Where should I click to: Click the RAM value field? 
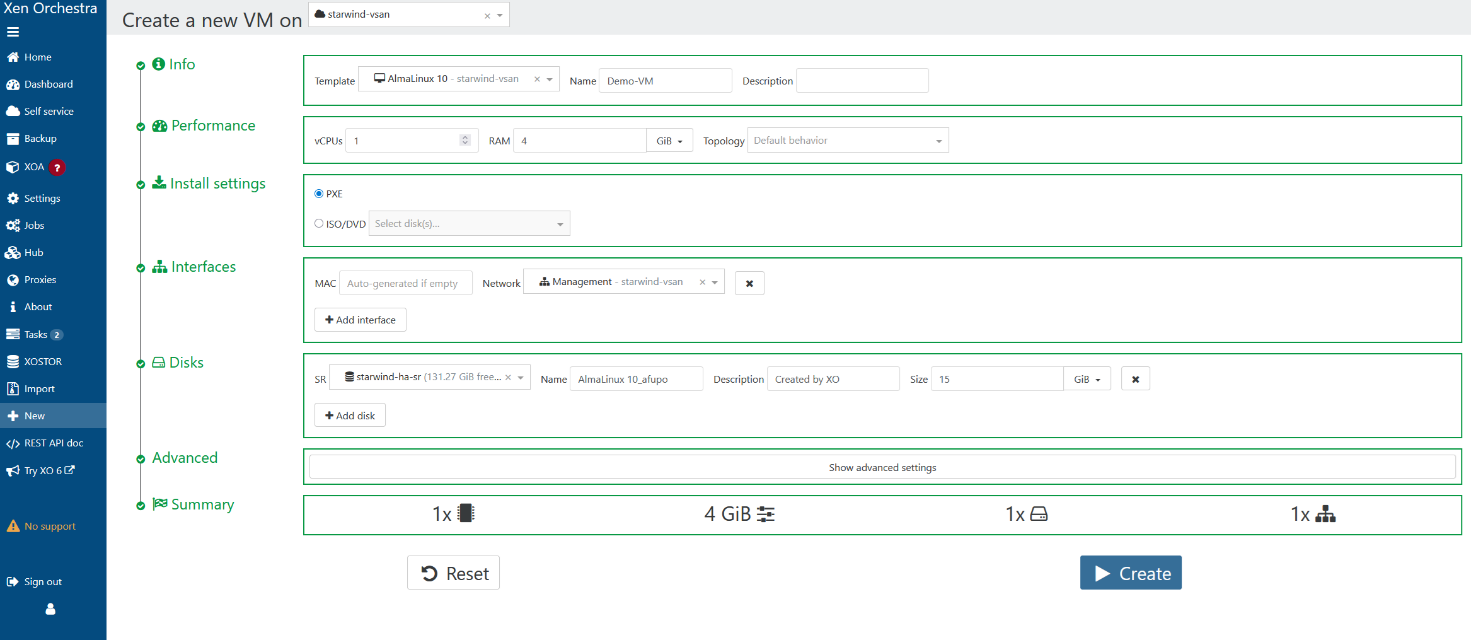[x=580, y=141]
